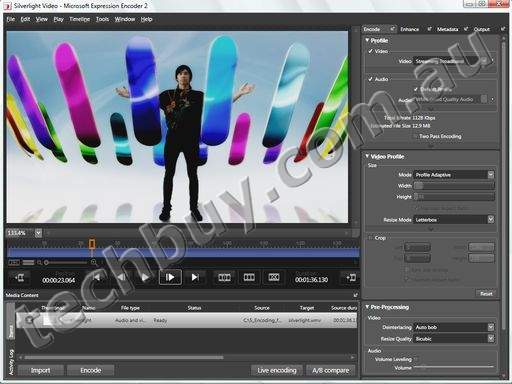Open the Help menu
Image resolution: width=512 pixels, height=384 pixels.
click(x=146, y=19)
